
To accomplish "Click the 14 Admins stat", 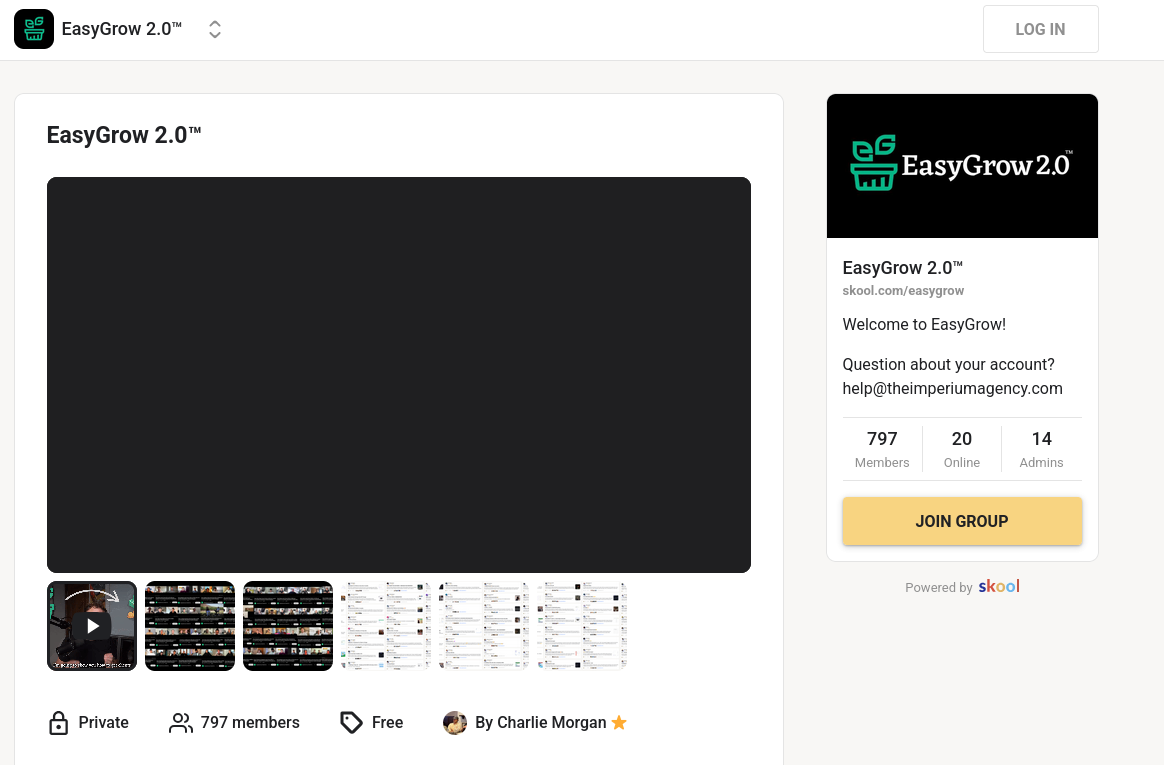I will [1041, 449].
